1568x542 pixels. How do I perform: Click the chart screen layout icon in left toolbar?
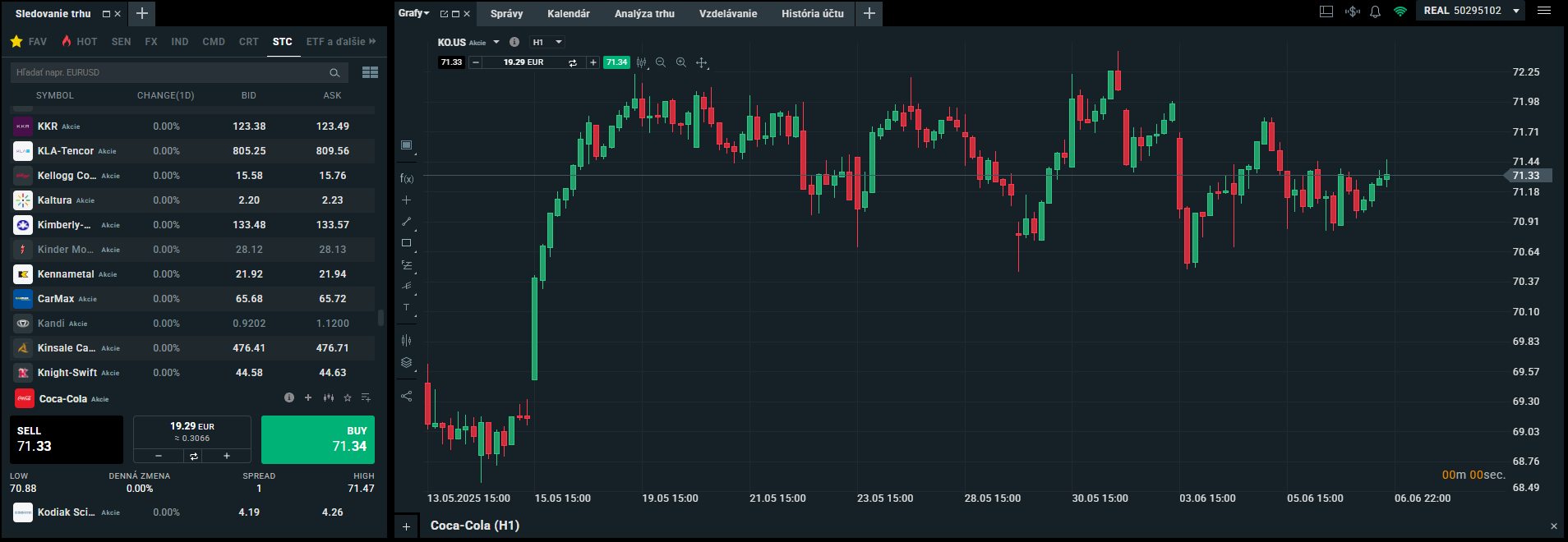[406, 145]
